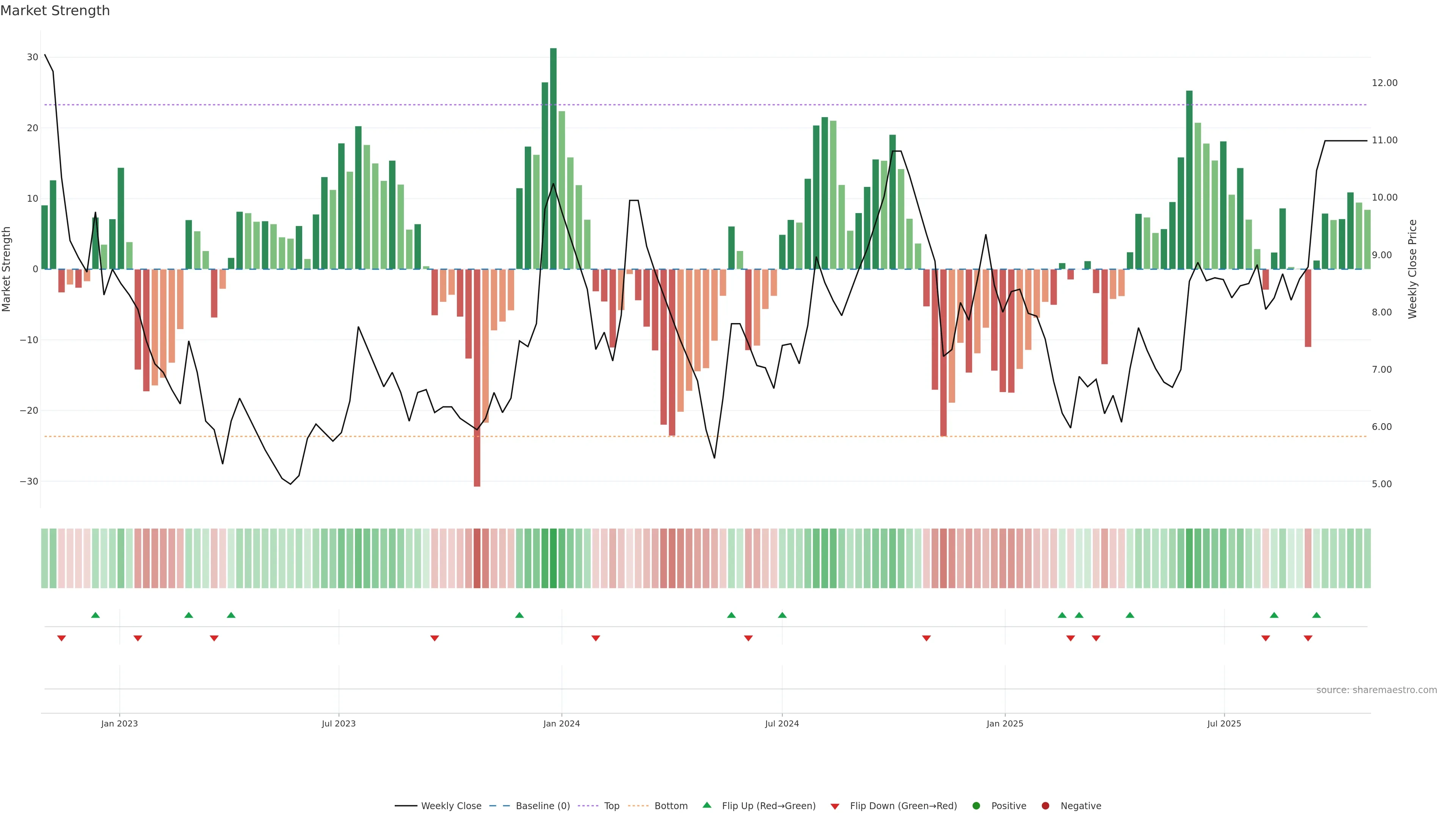This screenshot has width=1456, height=819.
Task: Click the Flip Down red triangle legend icon
Action: tap(835, 806)
